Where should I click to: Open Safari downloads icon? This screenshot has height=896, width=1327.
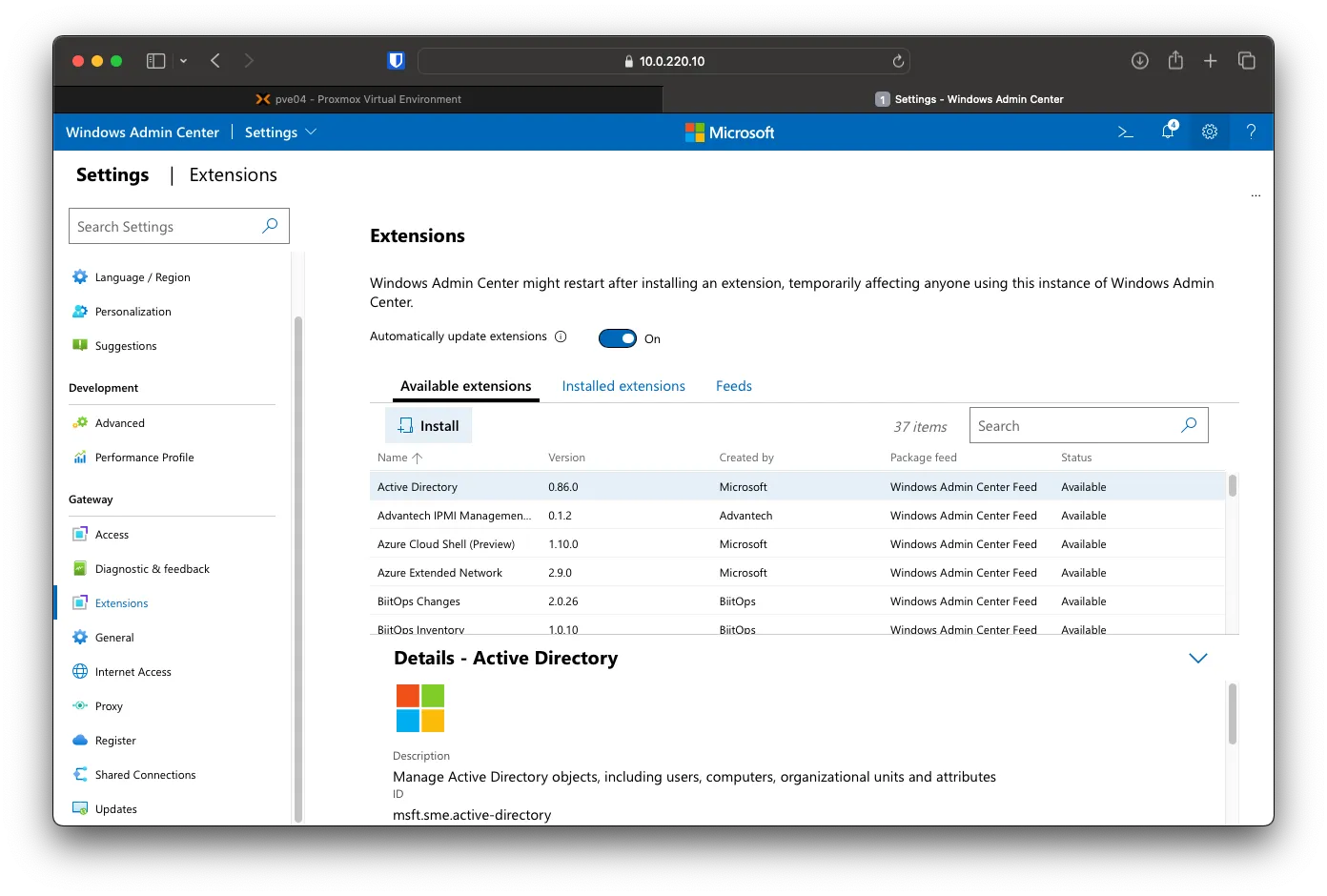(x=1140, y=61)
